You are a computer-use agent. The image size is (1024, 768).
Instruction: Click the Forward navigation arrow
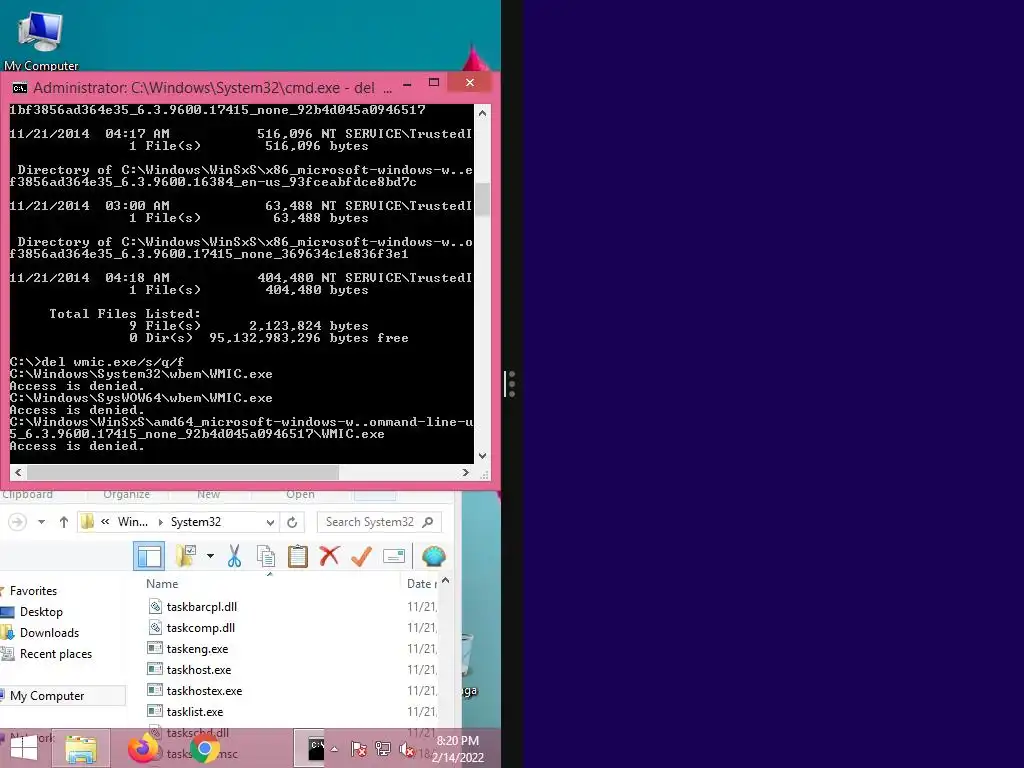pyautogui.click(x=18, y=522)
